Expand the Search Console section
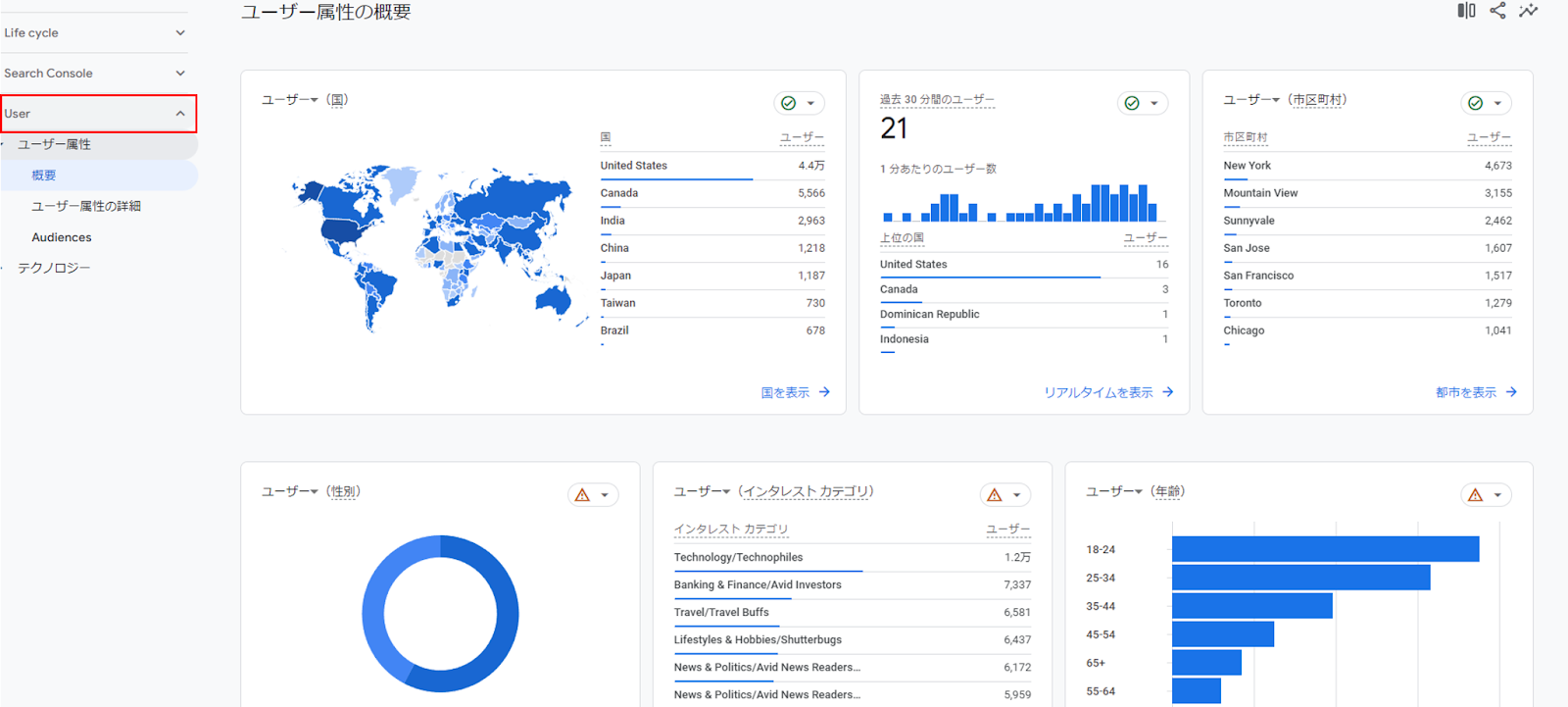Image resolution: width=1568 pixels, height=707 pixels. [x=96, y=73]
